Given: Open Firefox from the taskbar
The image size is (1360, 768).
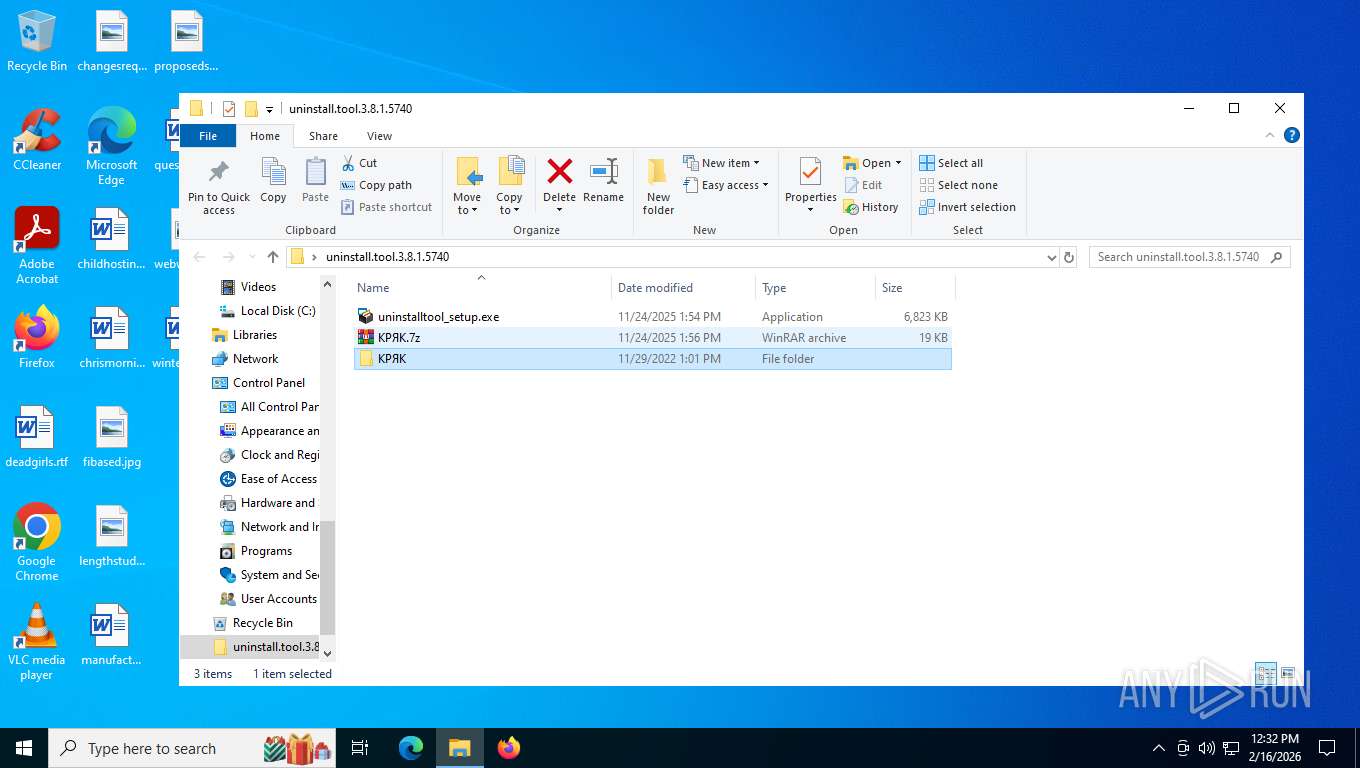Looking at the screenshot, I should click(509, 748).
